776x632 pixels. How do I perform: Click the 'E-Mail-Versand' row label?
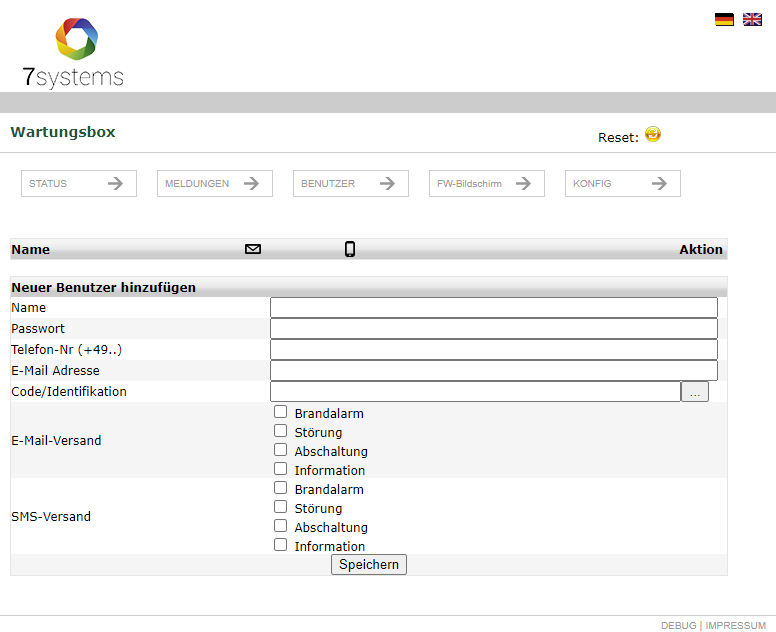coord(56,440)
